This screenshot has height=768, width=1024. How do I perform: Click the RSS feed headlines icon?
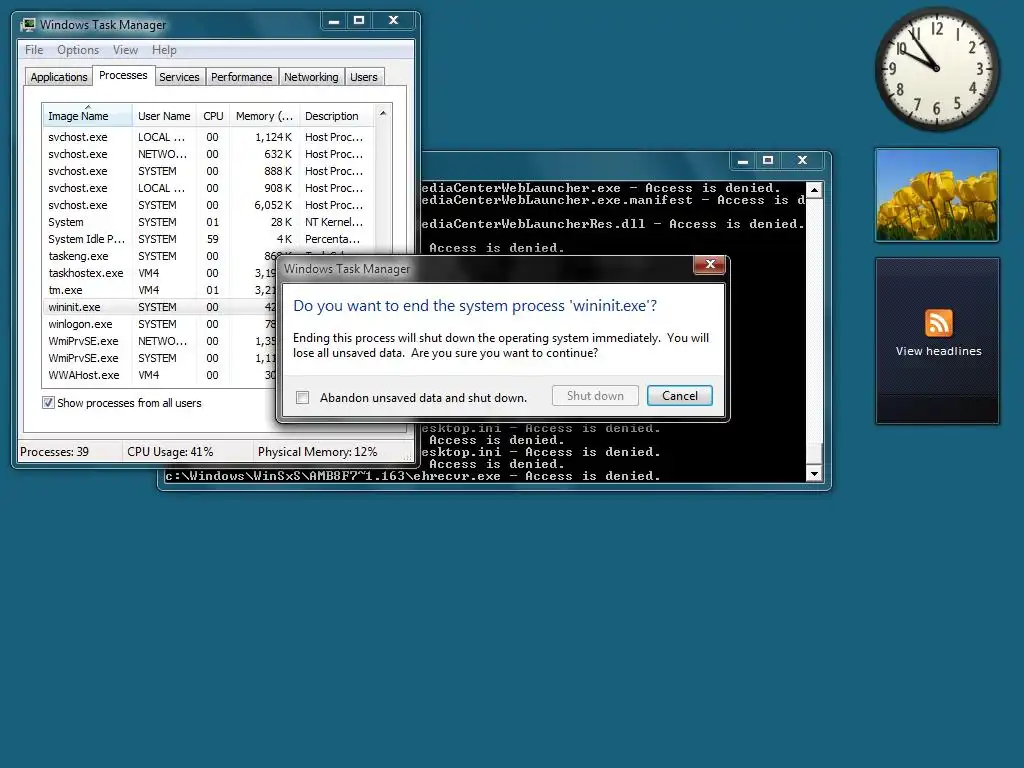tap(938, 323)
